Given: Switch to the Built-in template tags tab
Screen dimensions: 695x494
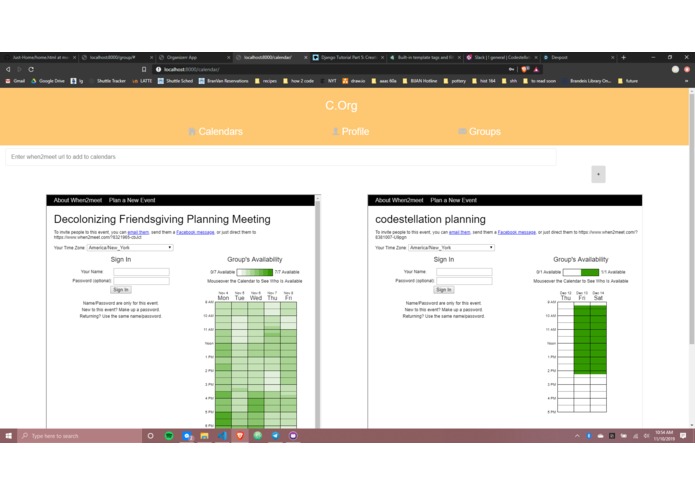Looking at the screenshot, I should click(x=424, y=58).
